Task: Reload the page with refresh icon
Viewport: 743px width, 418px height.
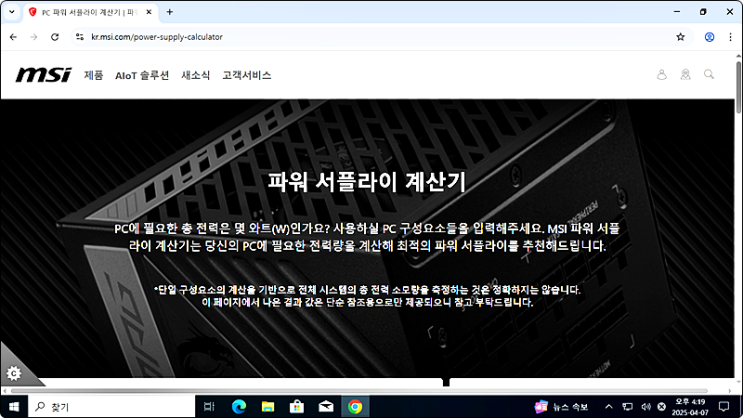Action: (x=55, y=37)
